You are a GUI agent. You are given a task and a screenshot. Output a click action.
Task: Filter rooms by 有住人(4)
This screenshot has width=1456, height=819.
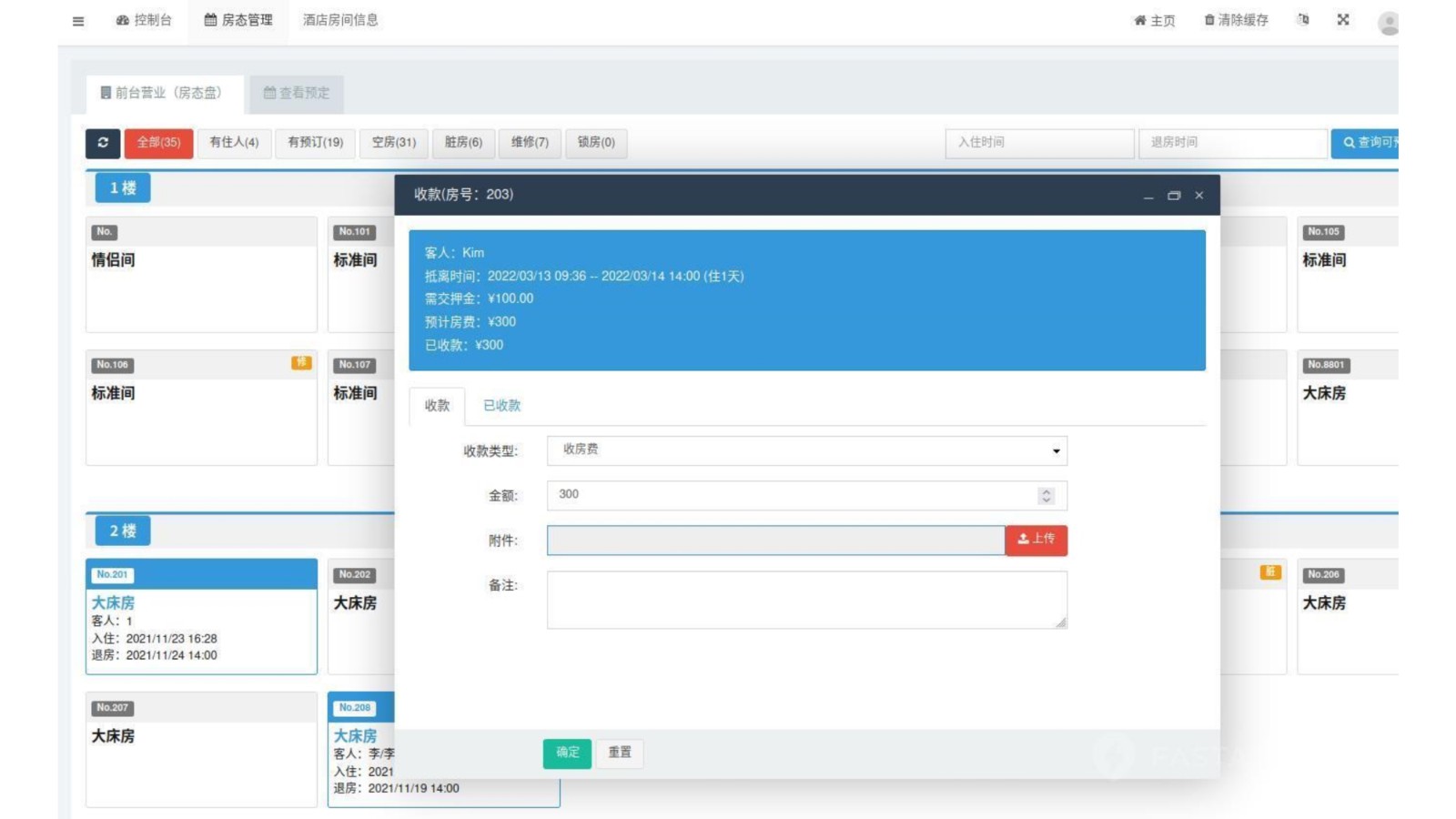(234, 143)
